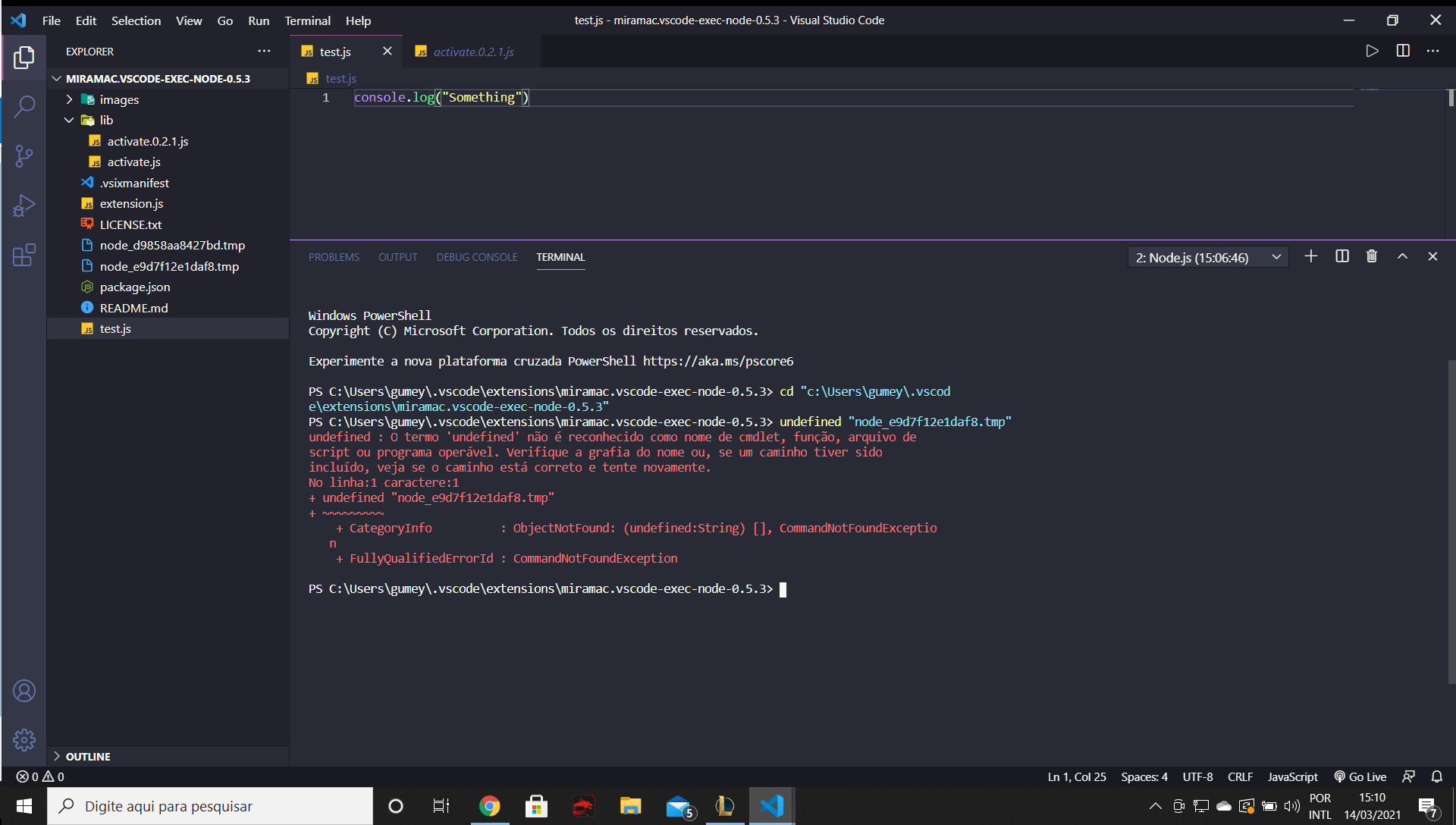
Task: Change language mode JavaScript
Action: click(1292, 776)
